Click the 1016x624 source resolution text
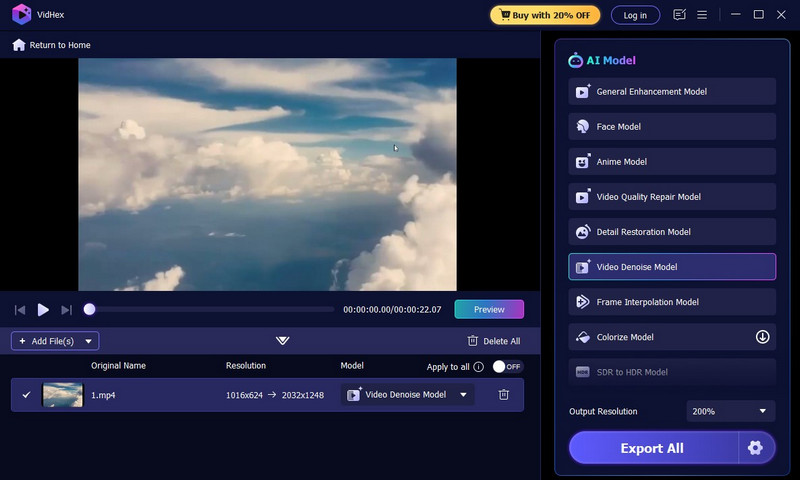This screenshot has width=800, height=480. pyautogui.click(x=244, y=395)
